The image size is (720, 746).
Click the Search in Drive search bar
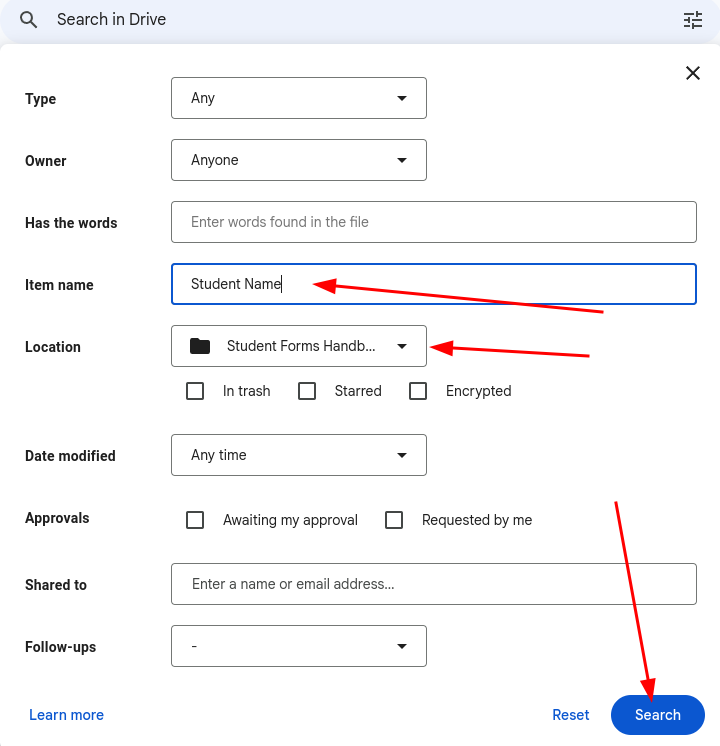tap(360, 20)
